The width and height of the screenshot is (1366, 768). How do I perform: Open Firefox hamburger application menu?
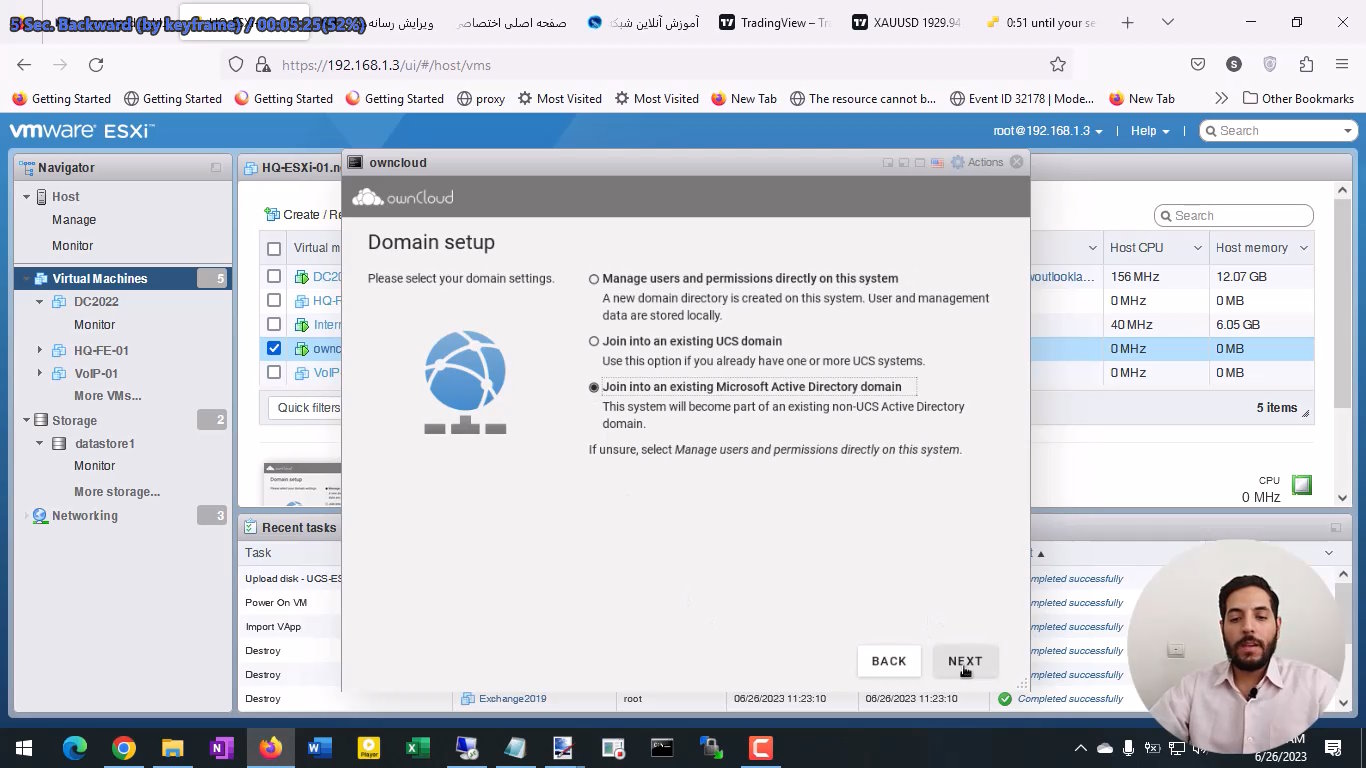coord(1342,64)
